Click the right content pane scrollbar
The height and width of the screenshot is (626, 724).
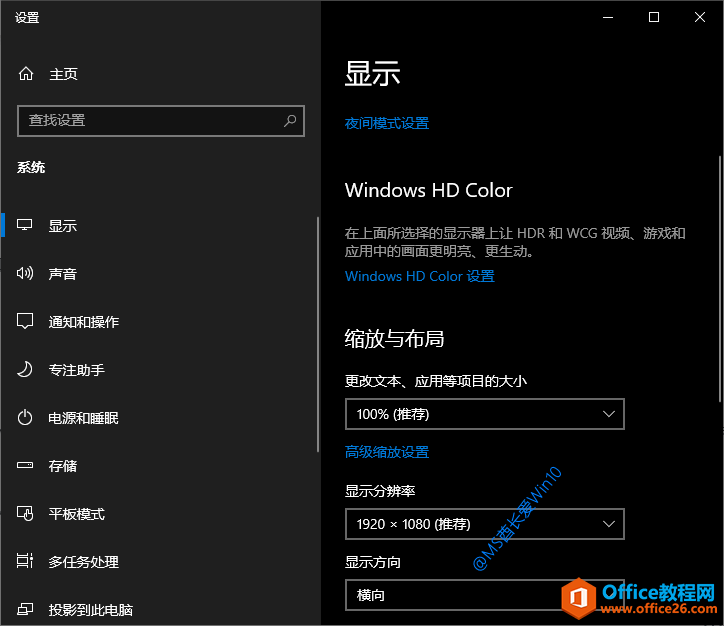[720, 279]
